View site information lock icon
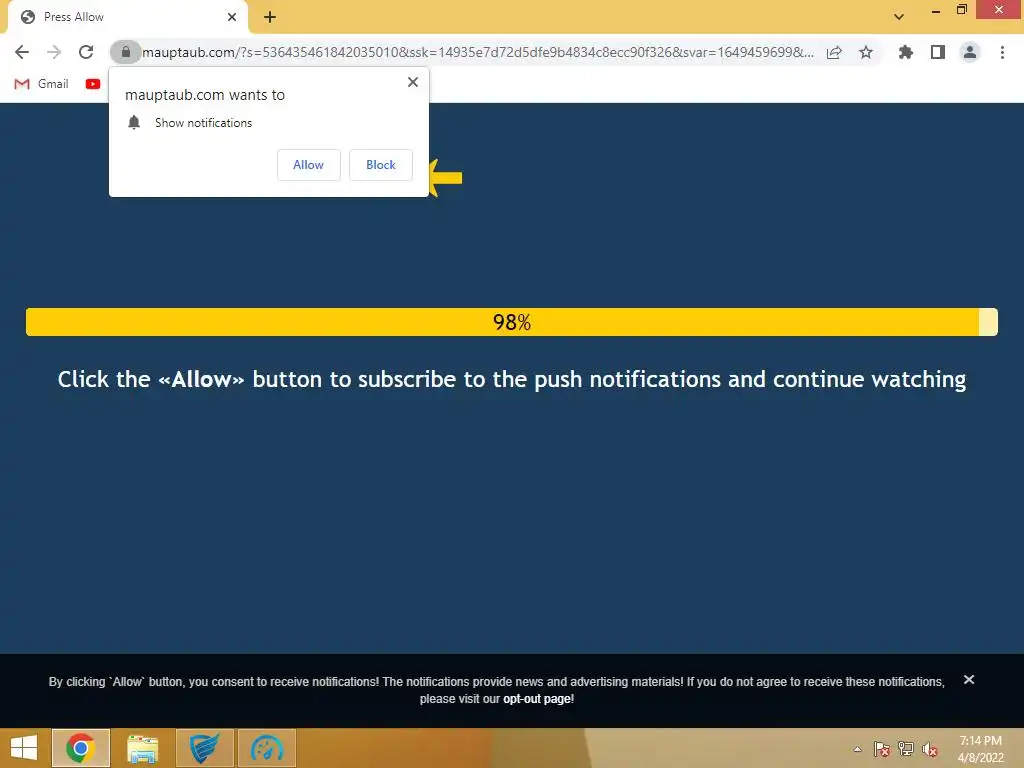 [125, 52]
